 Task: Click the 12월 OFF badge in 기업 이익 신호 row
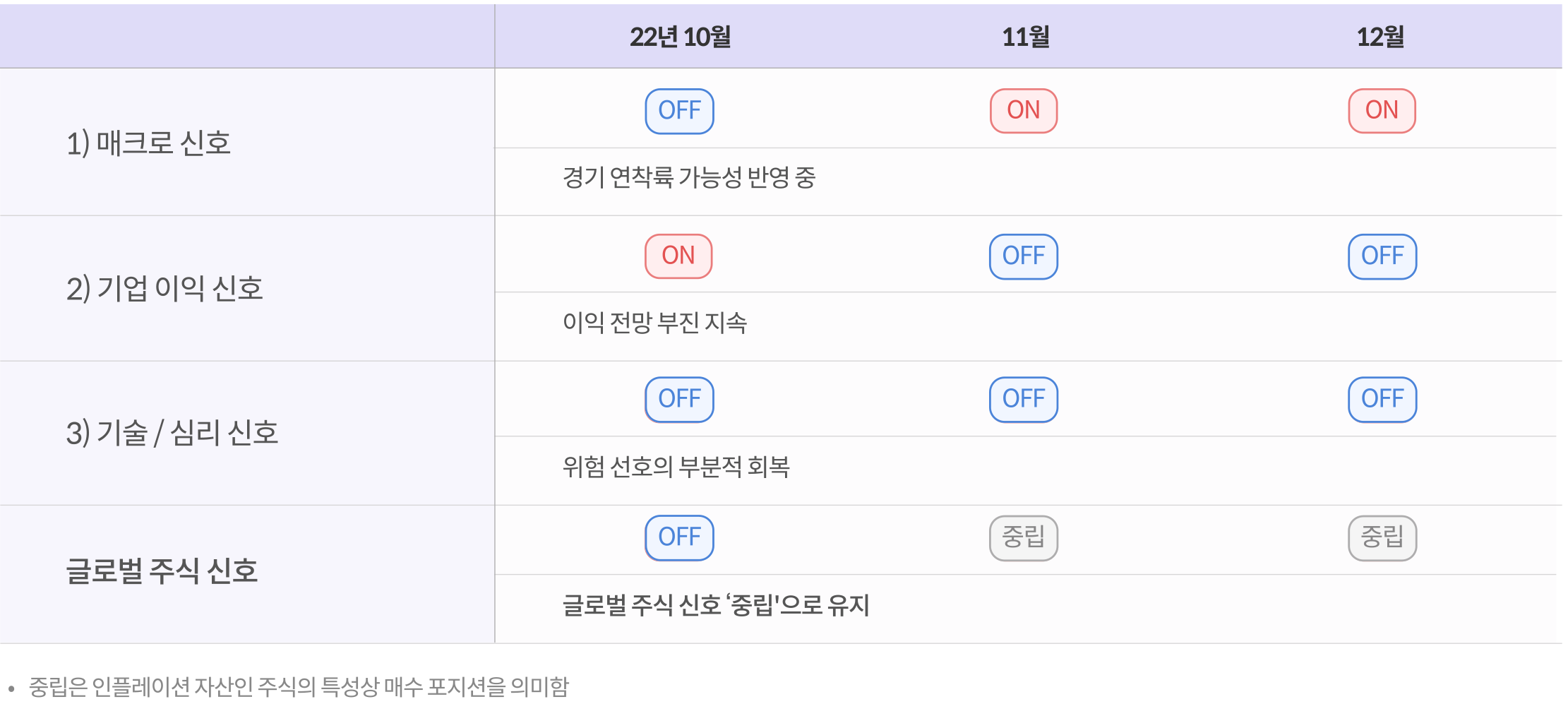click(x=1382, y=256)
